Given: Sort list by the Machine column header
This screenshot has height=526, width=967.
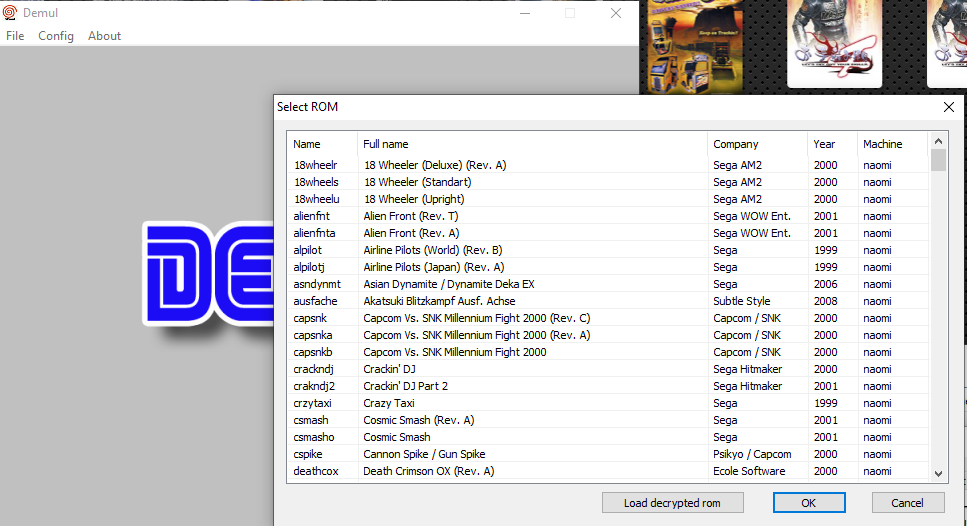Looking at the screenshot, I should tap(892, 144).
